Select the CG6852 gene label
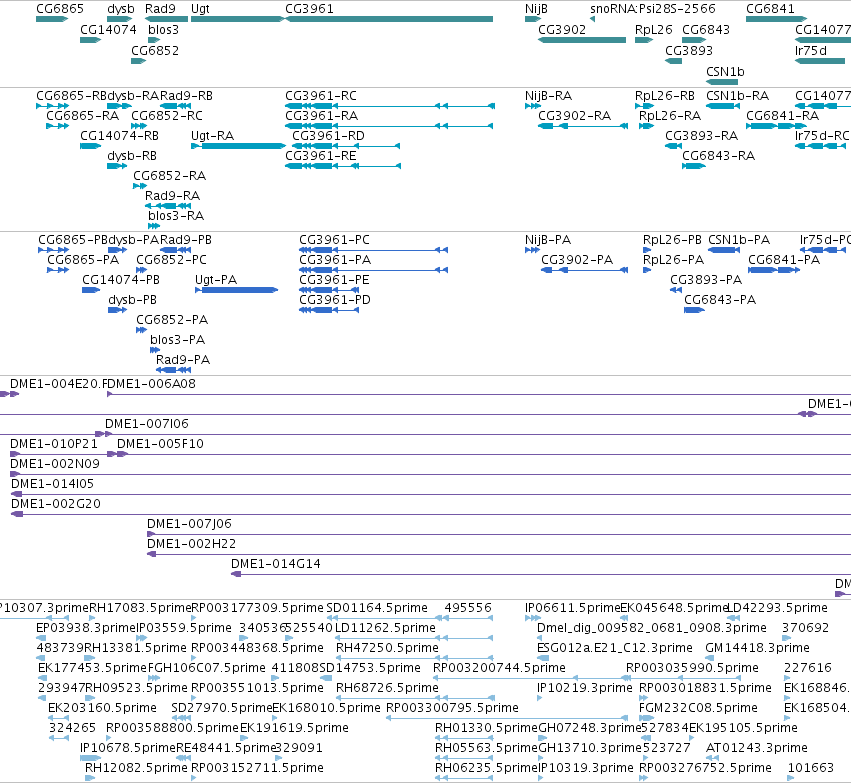The height and width of the screenshot is (783, 851). coord(155,50)
